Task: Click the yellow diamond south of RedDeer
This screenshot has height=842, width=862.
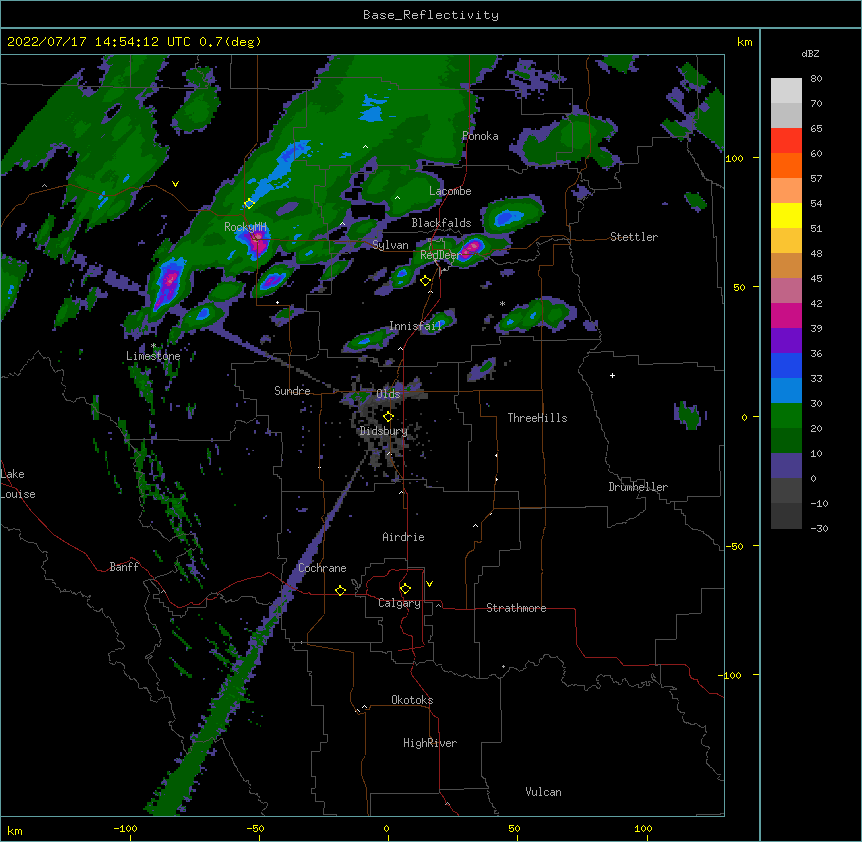Action: (425, 281)
